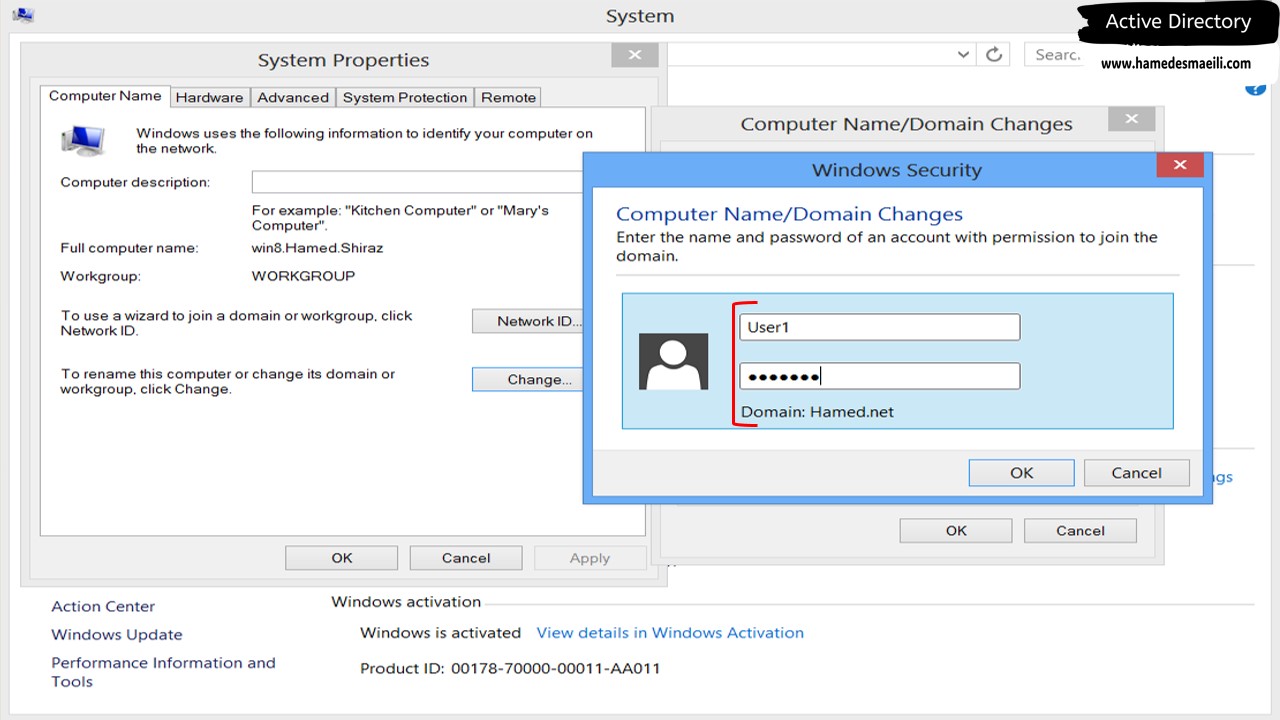The width and height of the screenshot is (1280, 720).
Task: Click the Domain: Hamed.net text
Action: coord(817,412)
